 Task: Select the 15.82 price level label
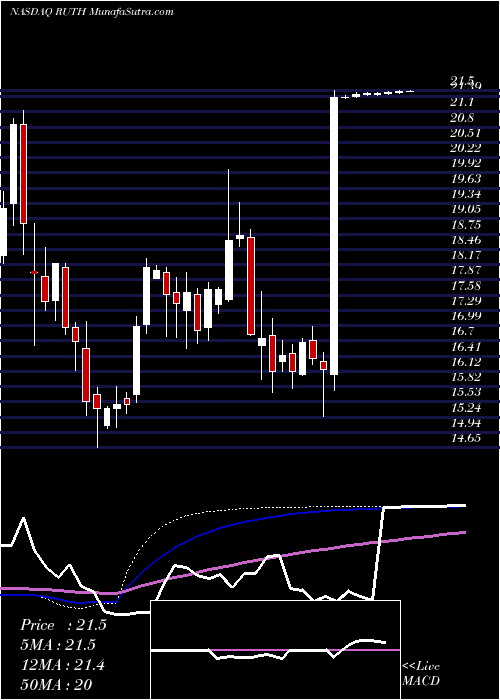[x=466, y=377]
